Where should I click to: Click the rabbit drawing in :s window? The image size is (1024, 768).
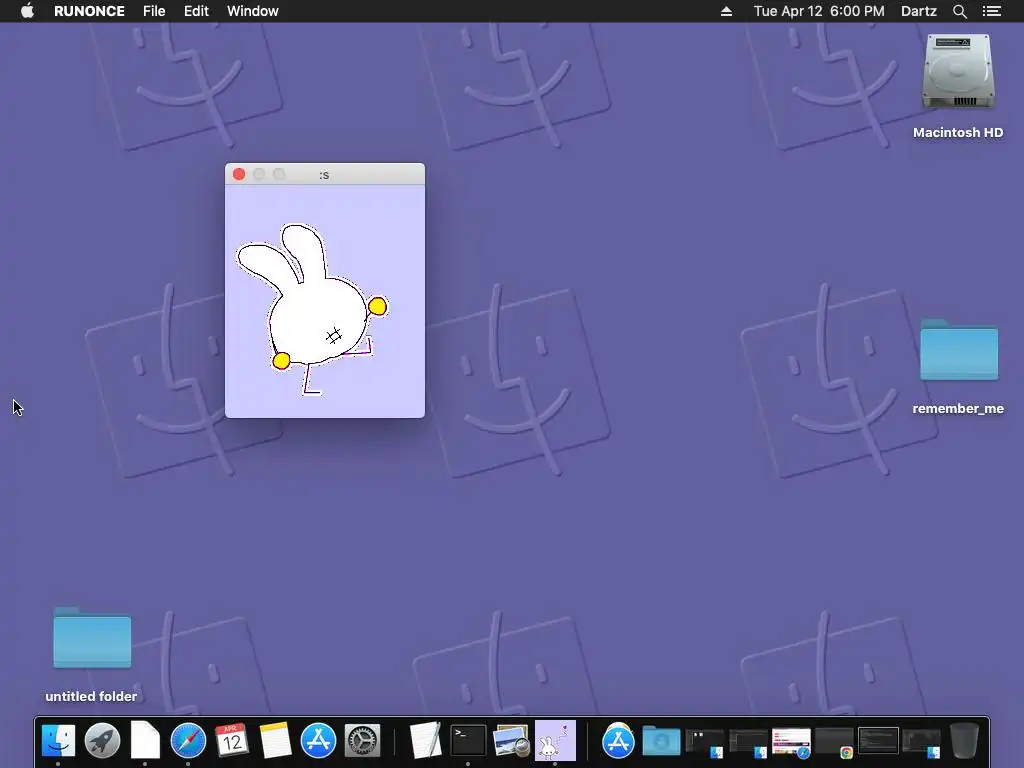313,309
